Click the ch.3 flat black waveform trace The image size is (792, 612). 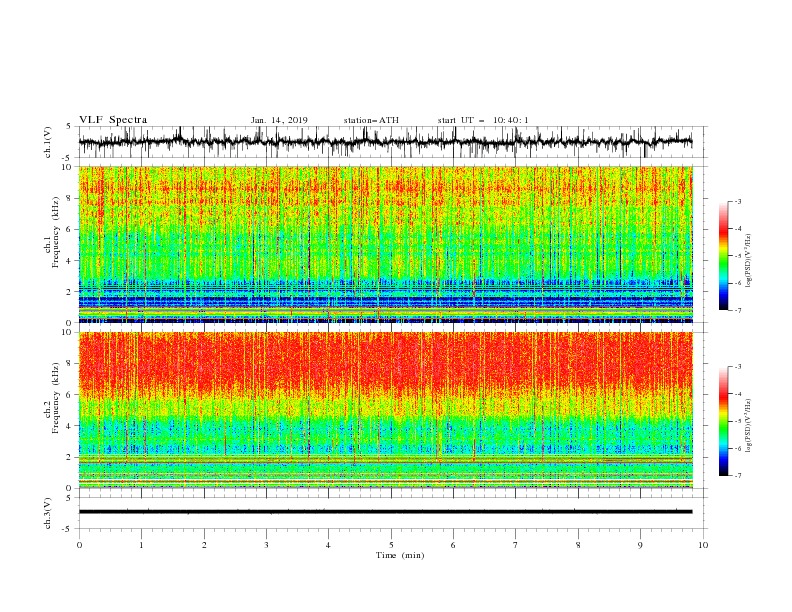[x=385, y=512]
